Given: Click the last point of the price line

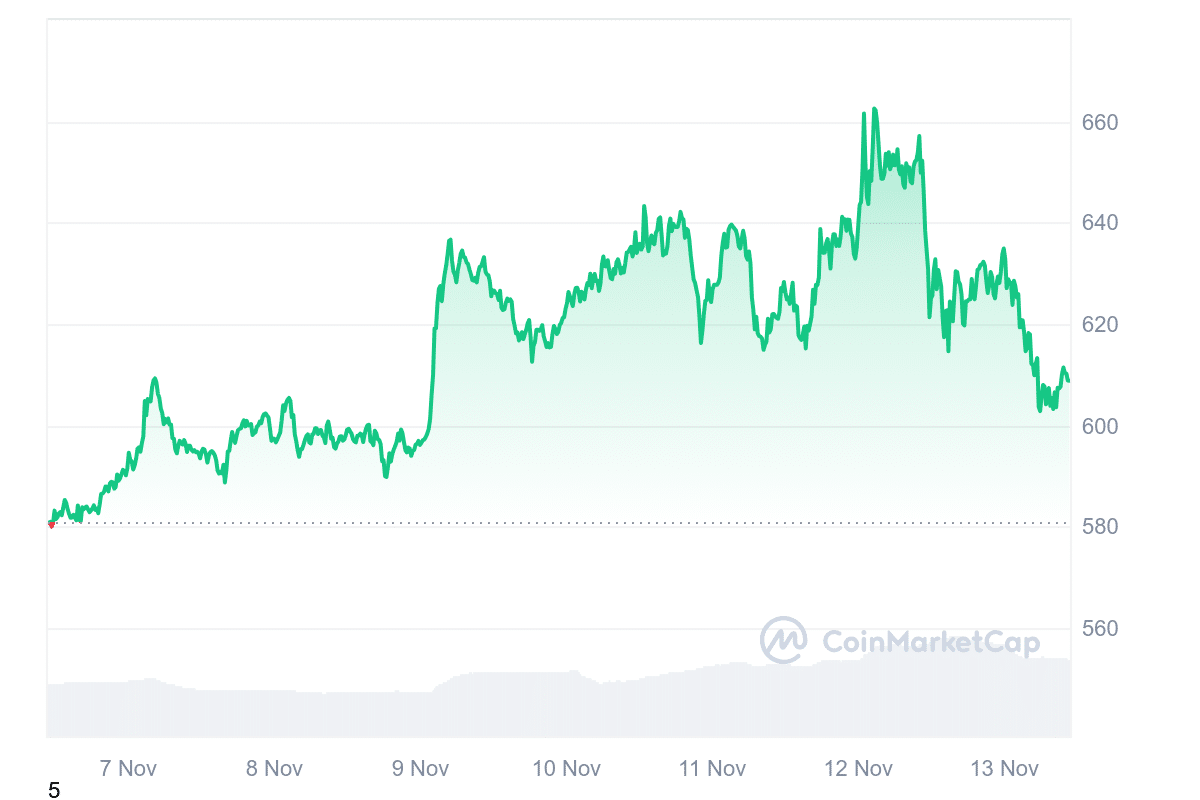Looking at the screenshot, I should click(1068, 381).
